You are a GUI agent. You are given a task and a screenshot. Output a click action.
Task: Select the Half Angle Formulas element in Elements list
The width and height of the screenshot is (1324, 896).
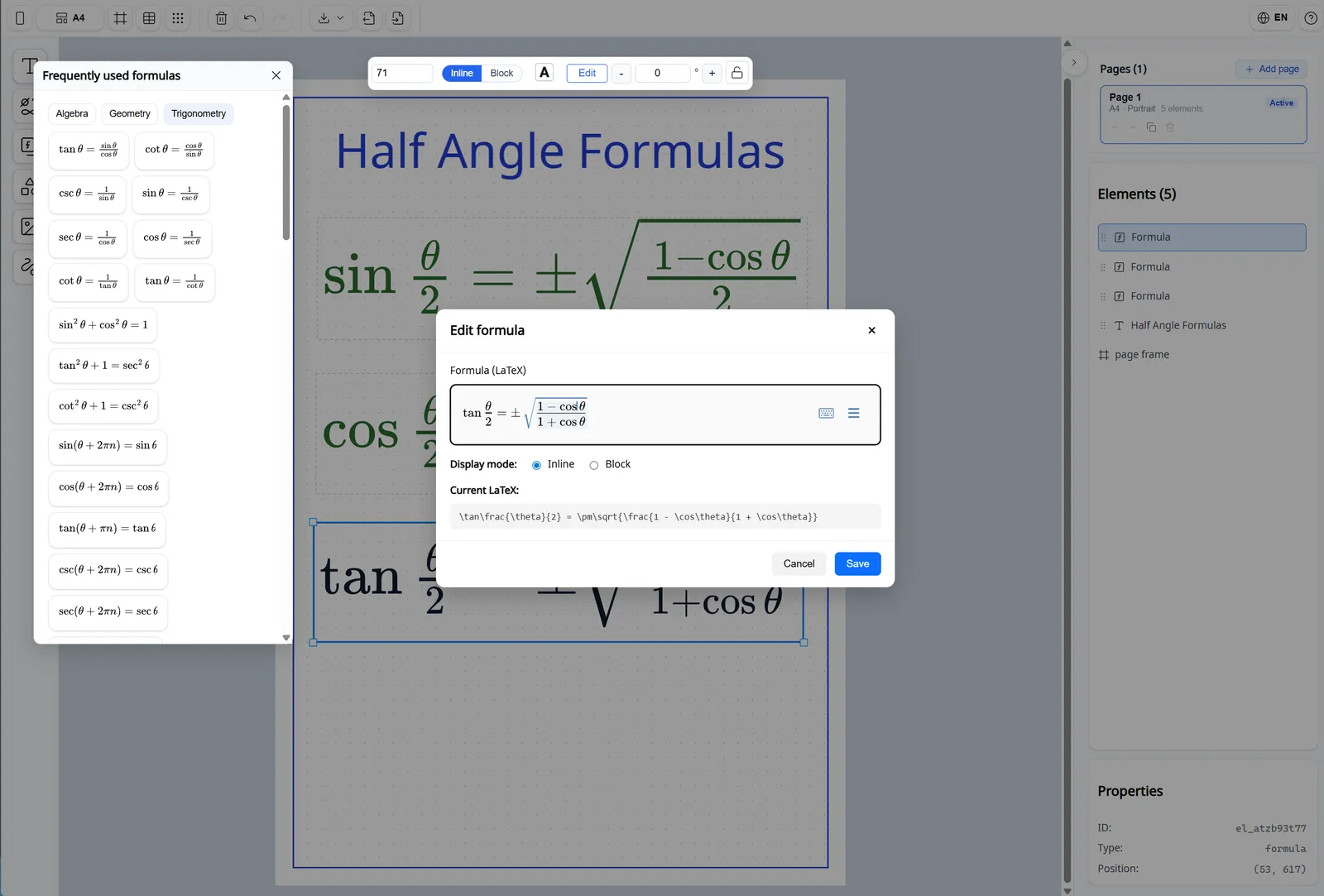click(1178, 324)
